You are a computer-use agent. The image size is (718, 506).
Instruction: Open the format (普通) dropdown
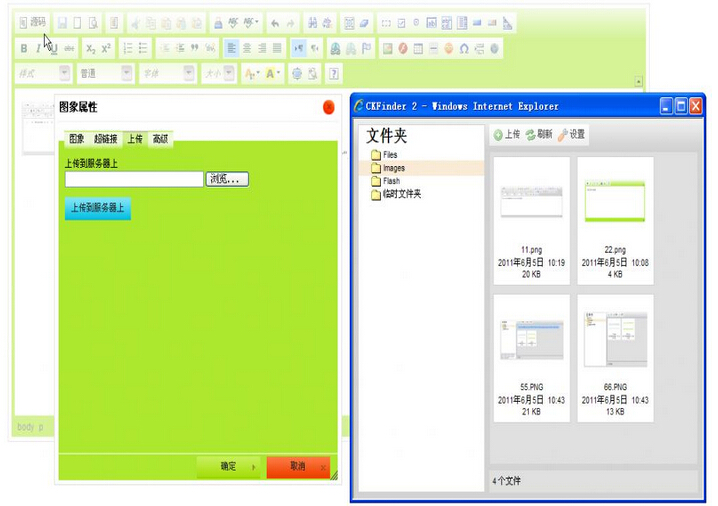(x=105, y=73)
